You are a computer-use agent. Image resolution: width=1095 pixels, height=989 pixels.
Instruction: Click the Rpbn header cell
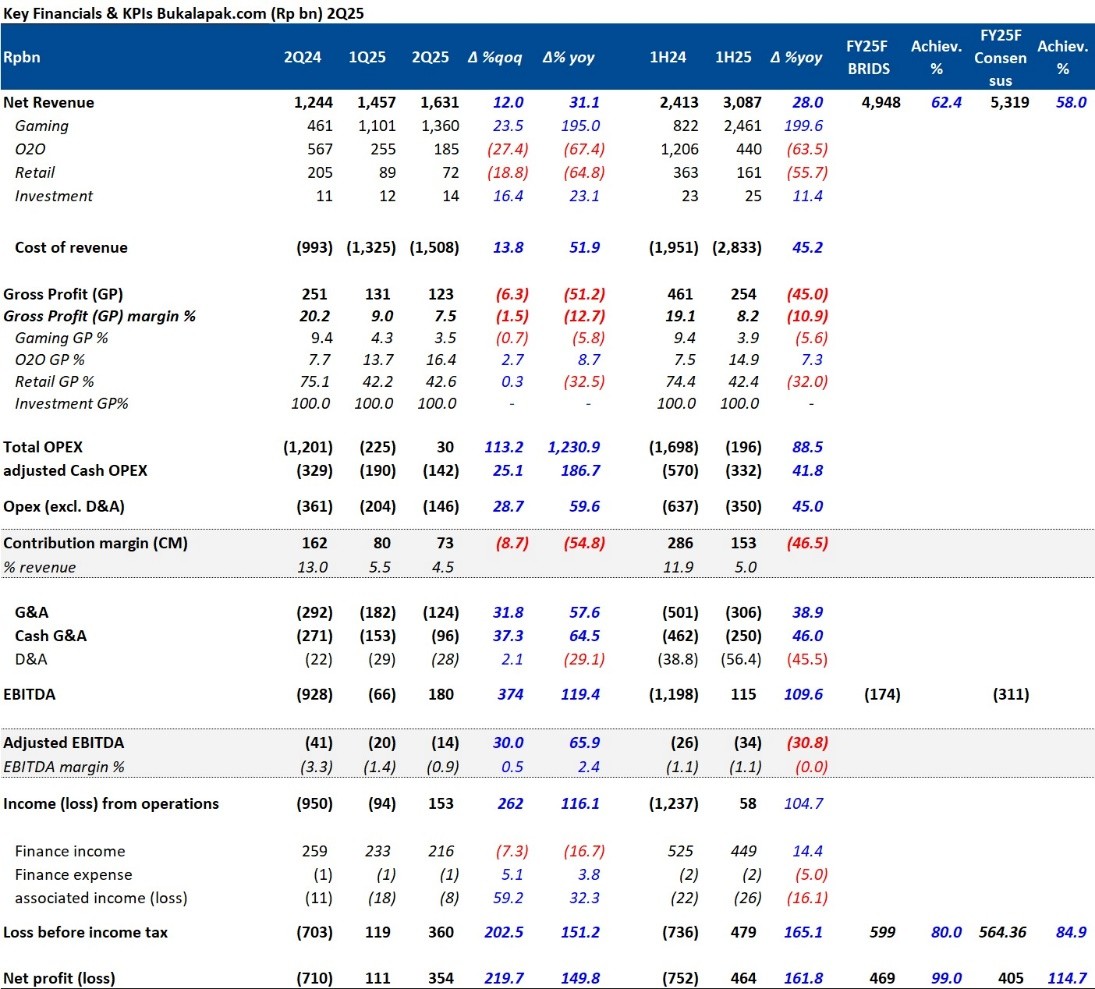[x=22, y=57]
